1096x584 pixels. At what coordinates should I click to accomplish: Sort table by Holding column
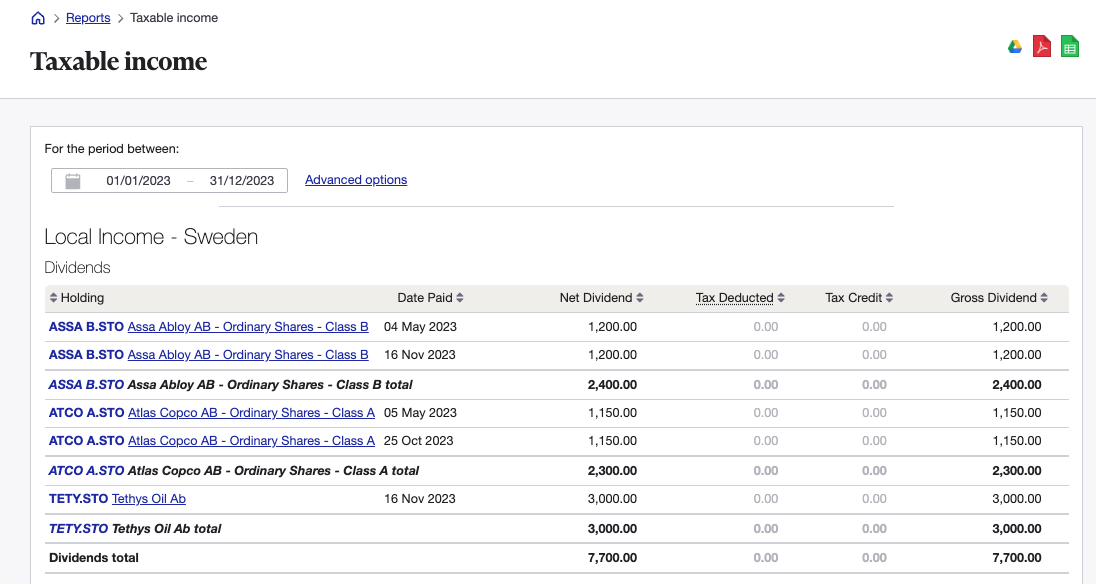[77, 298]
